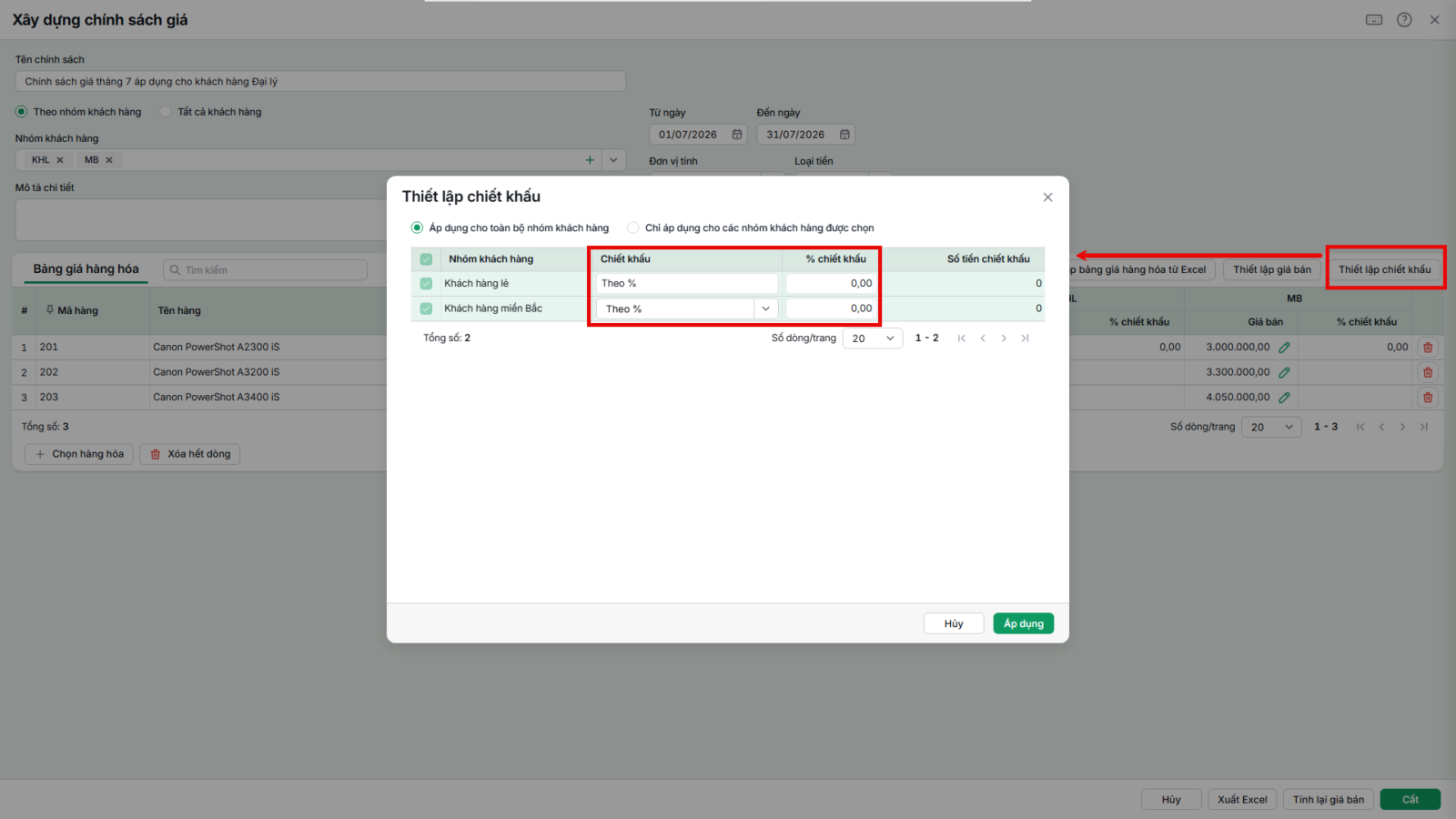Select Canon PowerShot A3200 iS row

217,372
